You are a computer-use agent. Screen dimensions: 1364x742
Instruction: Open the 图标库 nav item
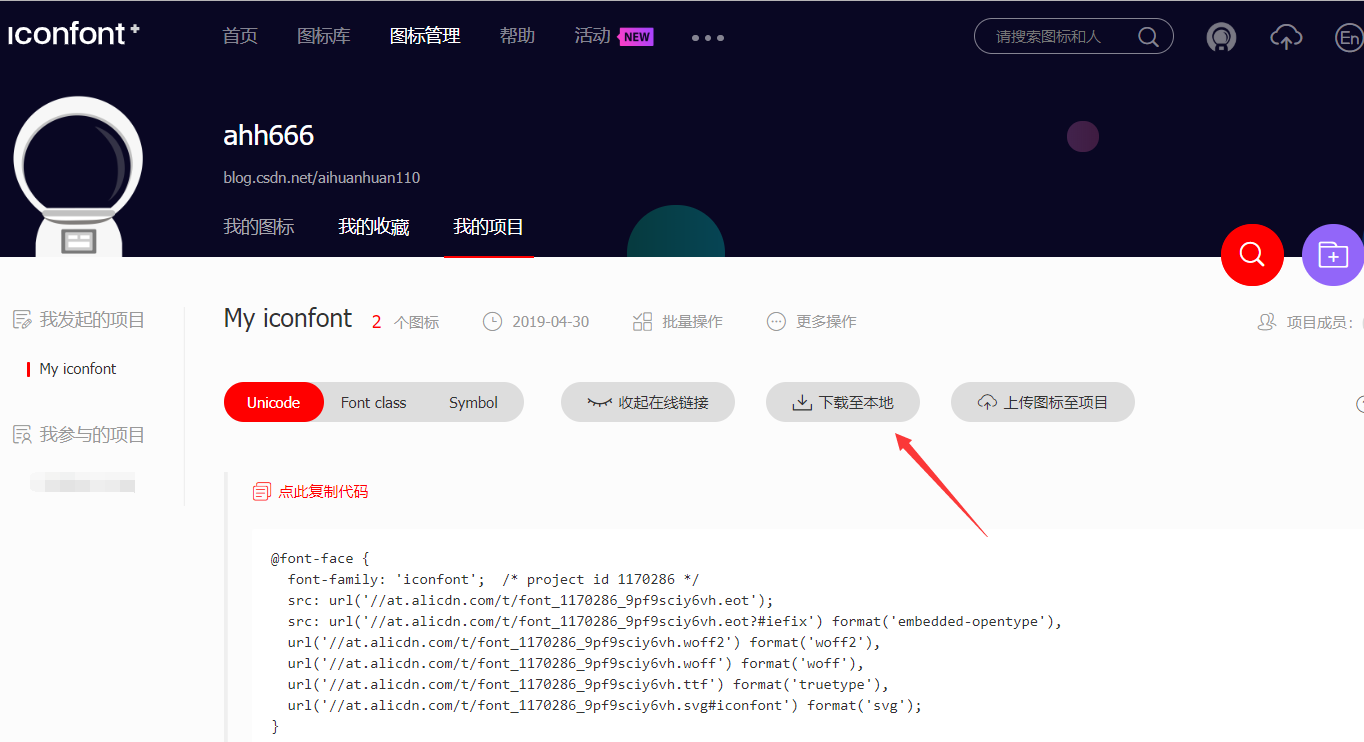pyautogui.click(x=324, y=36)
